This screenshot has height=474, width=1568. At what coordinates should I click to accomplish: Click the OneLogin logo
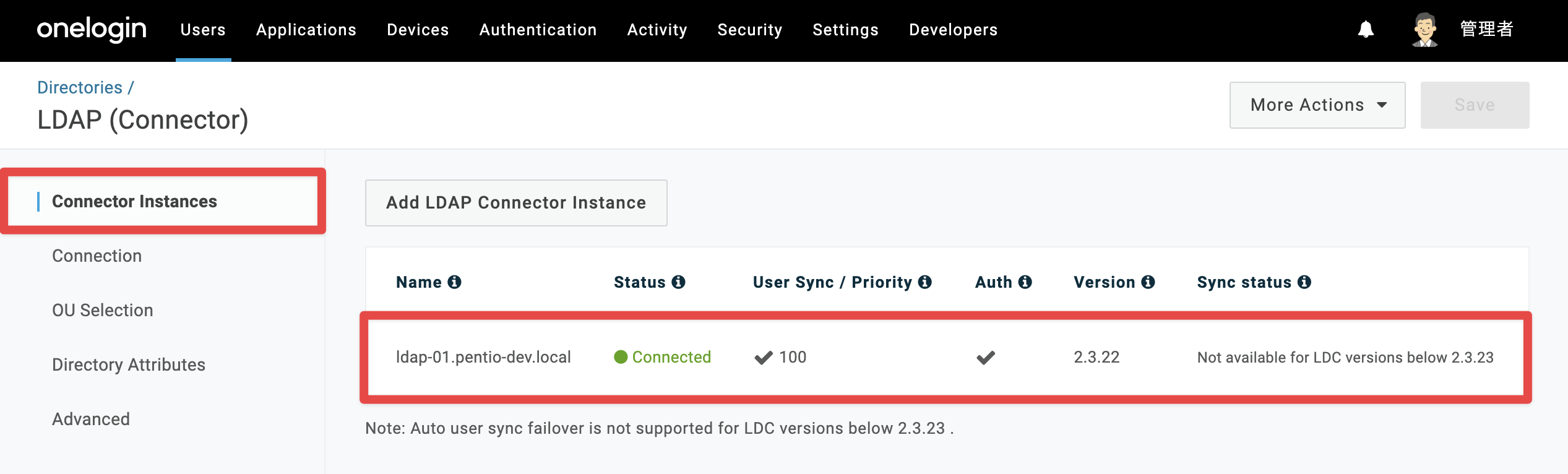click(x=92, y=29)
